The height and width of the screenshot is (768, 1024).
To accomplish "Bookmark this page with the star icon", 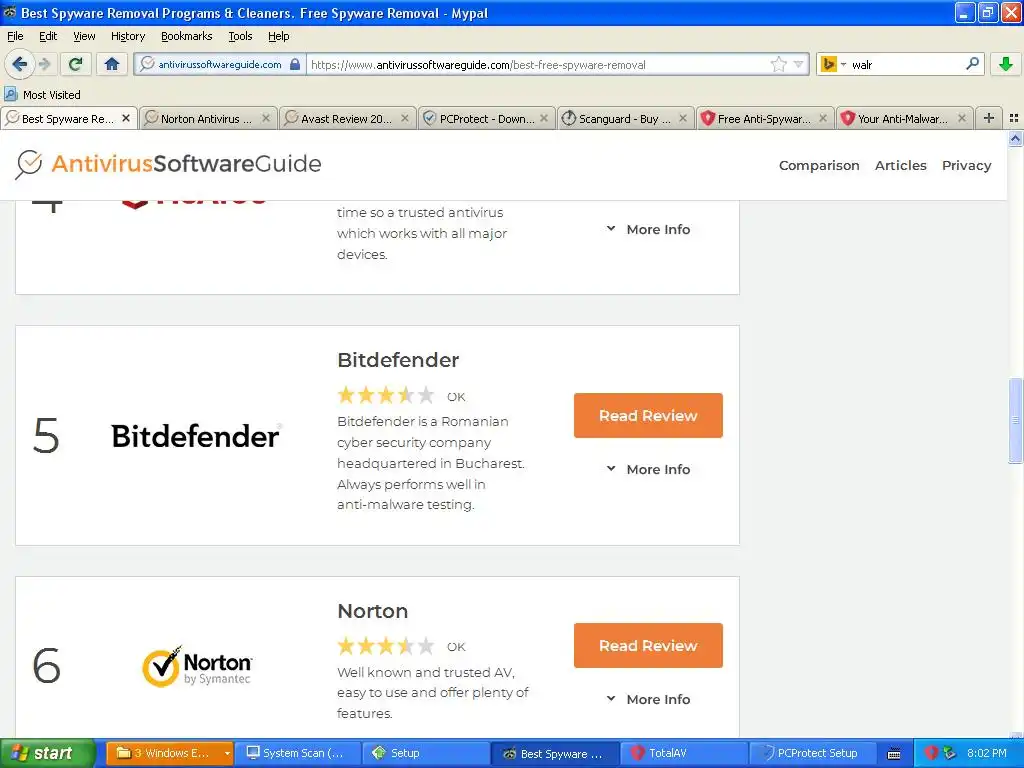I will pos(778,64).
